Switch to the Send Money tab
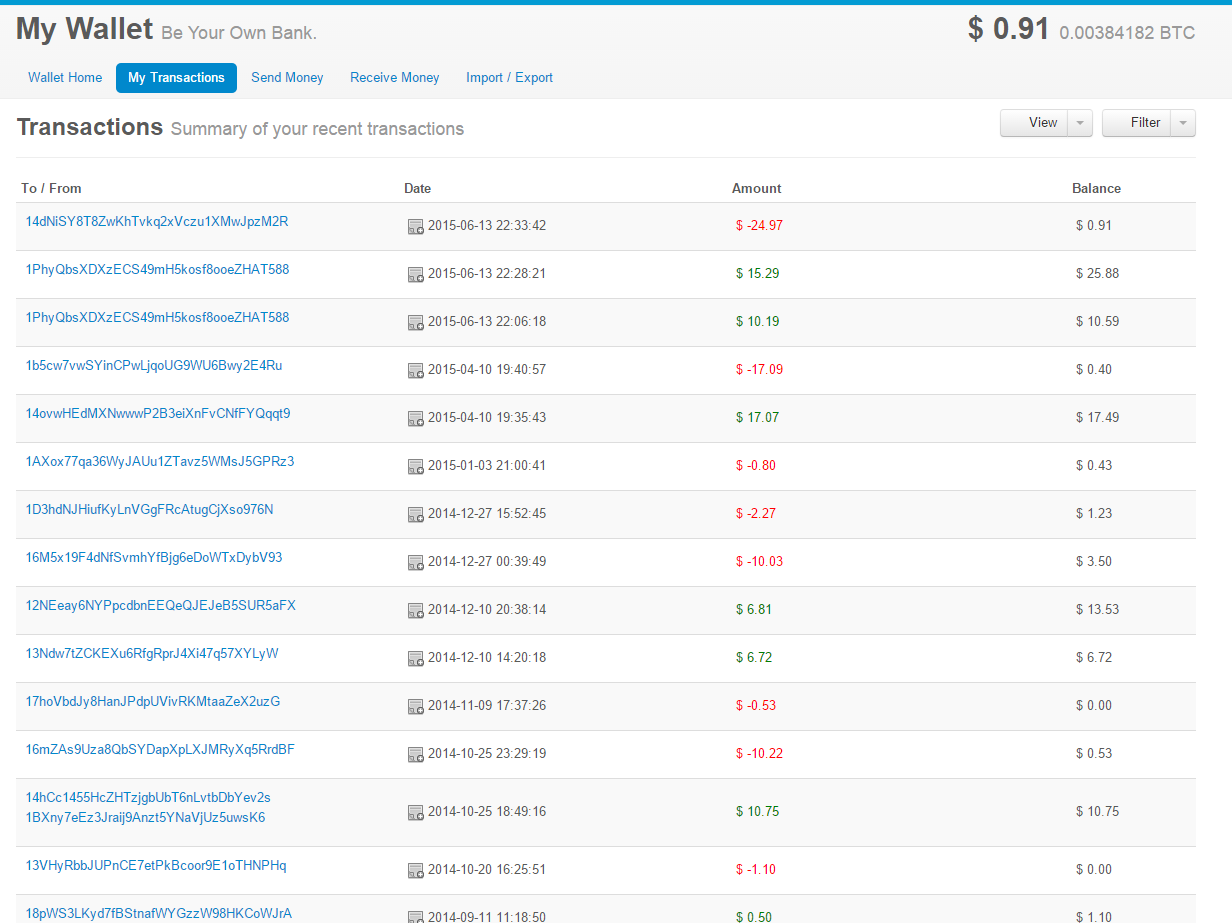 point(287,78)
